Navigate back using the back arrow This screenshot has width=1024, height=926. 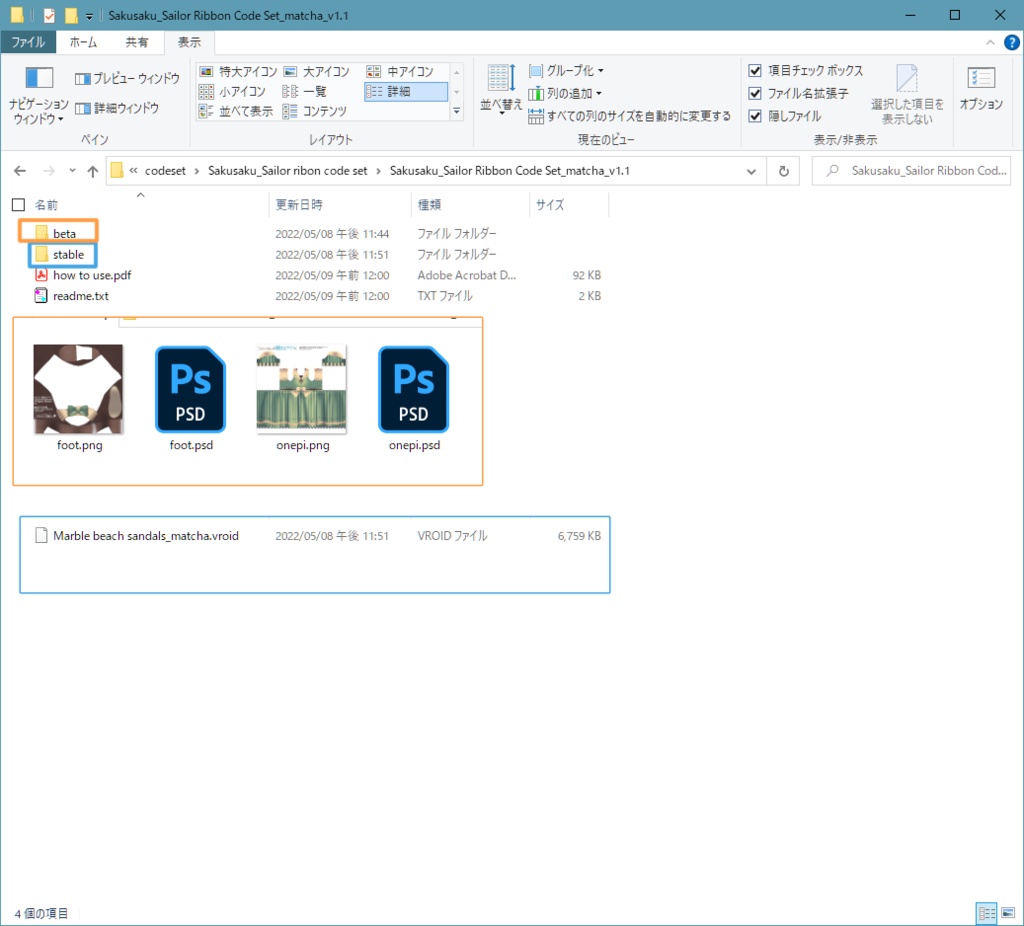pos(20,170)
